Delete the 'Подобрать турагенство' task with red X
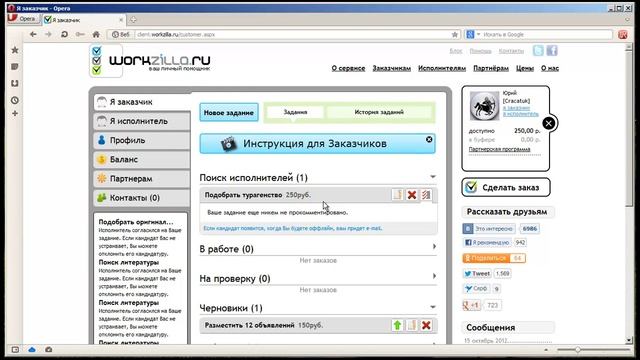This screenshot has height=360, width=640. pyautogui.click(x=412, y=195)
